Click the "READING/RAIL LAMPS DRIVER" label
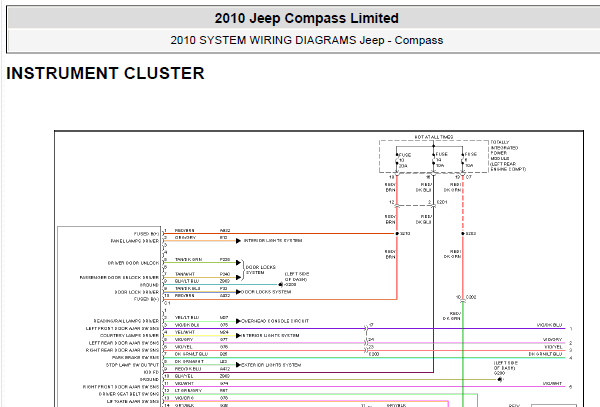This screenshot has height=407, width=600. pyautogui.click(x=126, y=321)
